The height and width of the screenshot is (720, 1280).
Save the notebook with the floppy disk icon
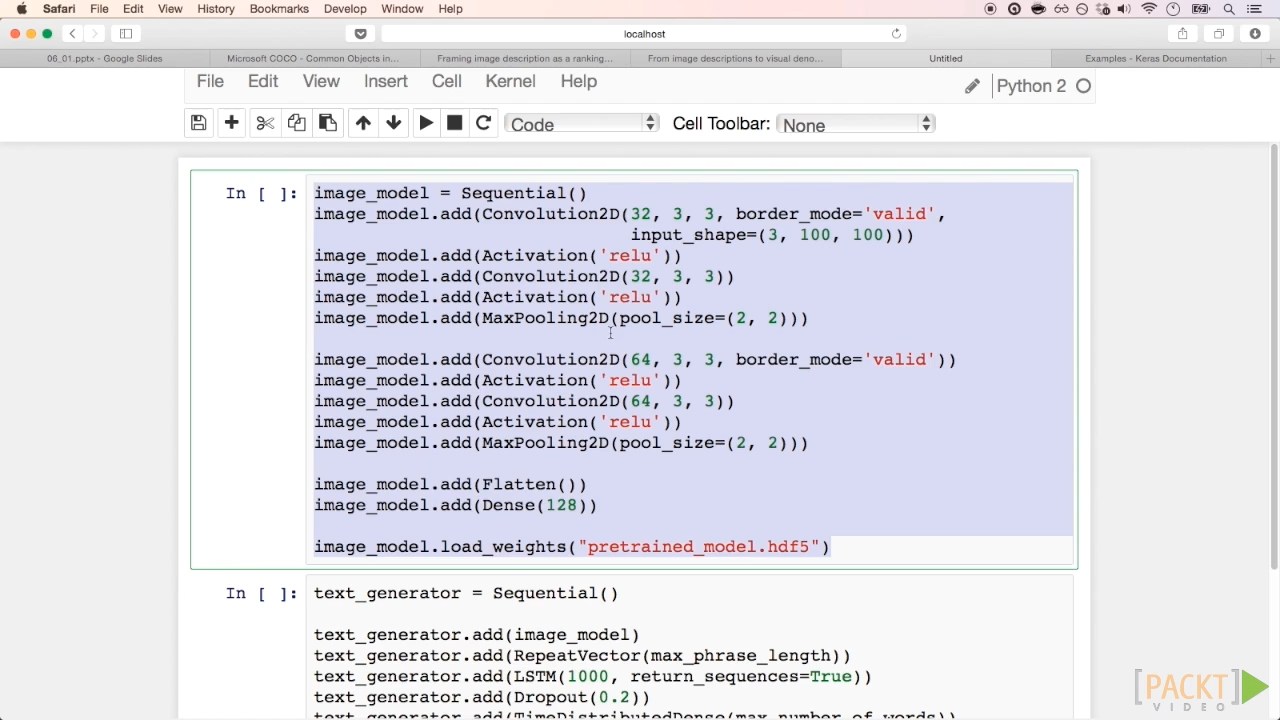point(198,123)
